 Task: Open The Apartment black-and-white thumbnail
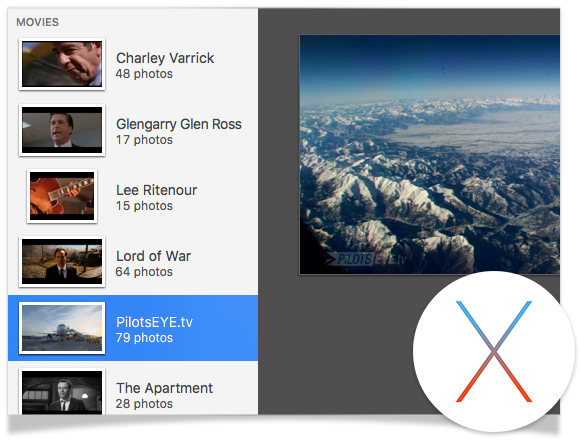click(x=62, y=392)
